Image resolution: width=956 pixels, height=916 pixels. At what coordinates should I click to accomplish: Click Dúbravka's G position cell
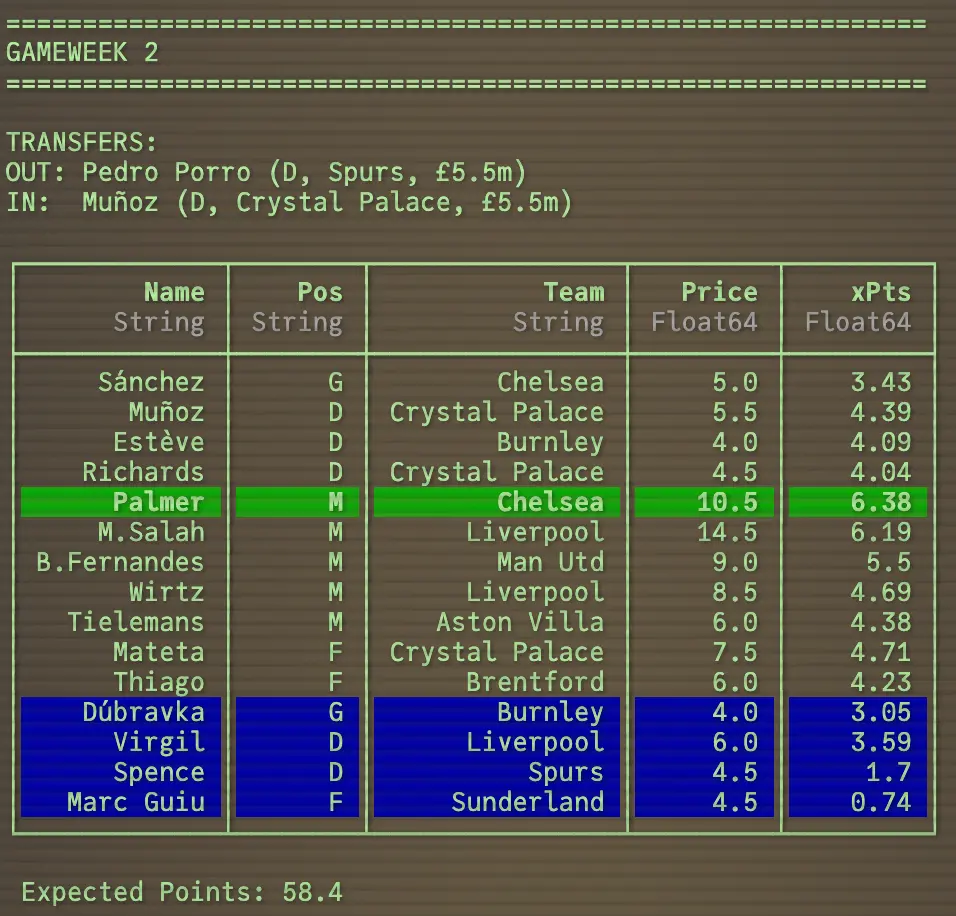coord(298,712)
